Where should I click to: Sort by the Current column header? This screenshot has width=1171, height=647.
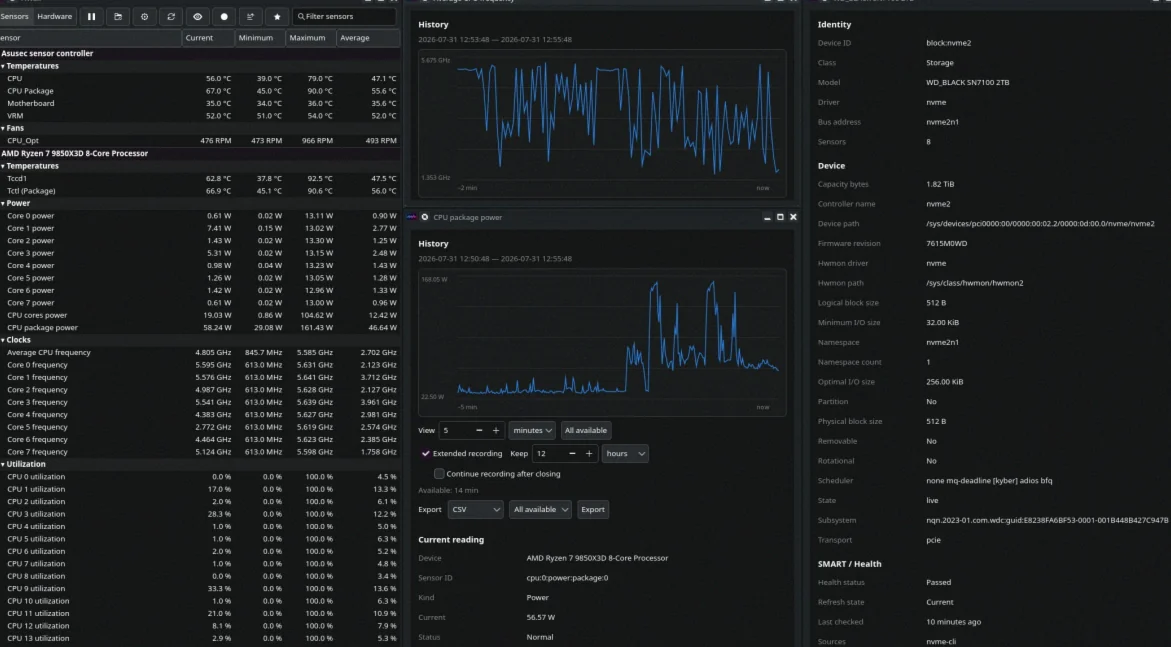pyautogui.click(x=208, y=38)
